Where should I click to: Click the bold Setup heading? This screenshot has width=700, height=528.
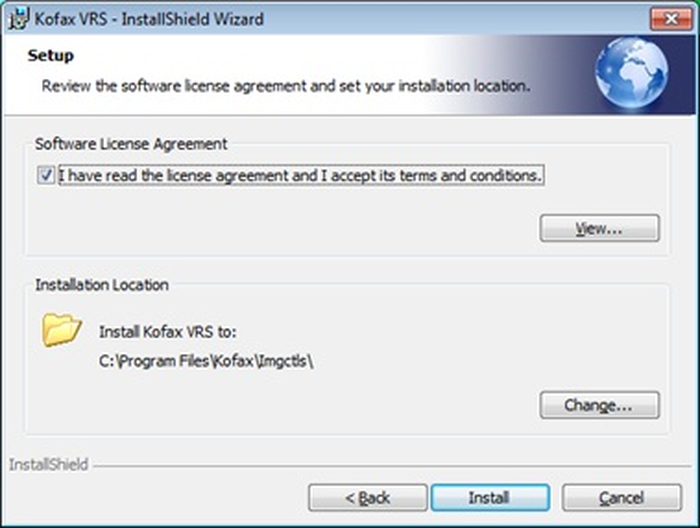[50, 56]
